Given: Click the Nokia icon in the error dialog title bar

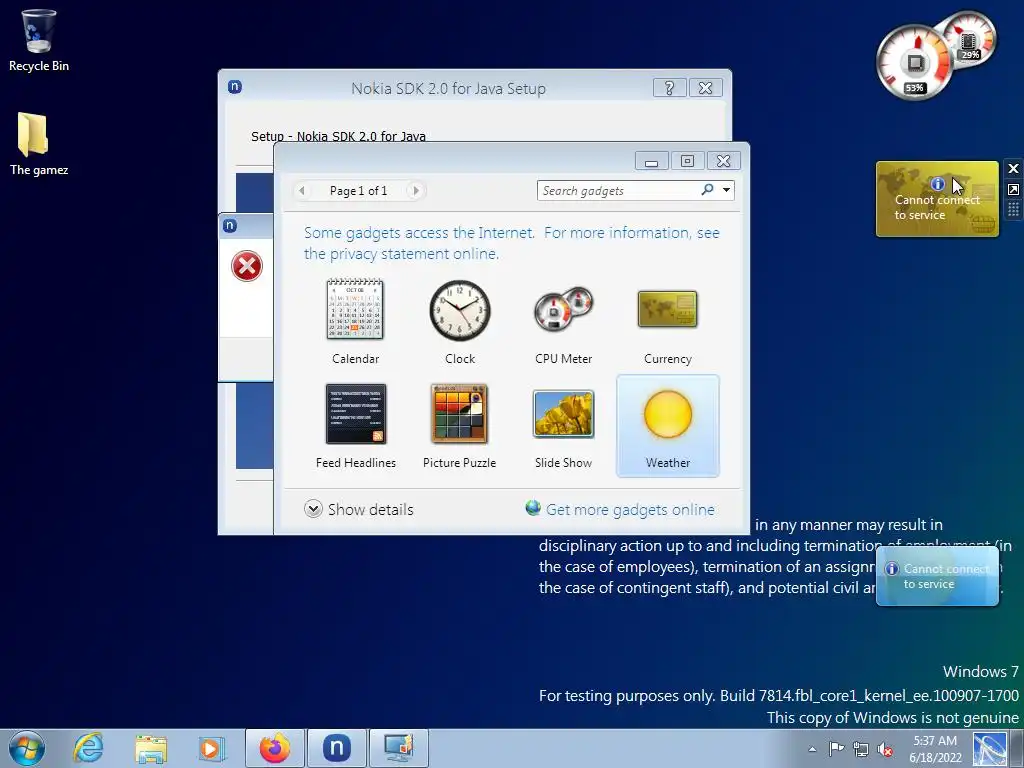Looking at the screenshot, I should tap(229, 225).
